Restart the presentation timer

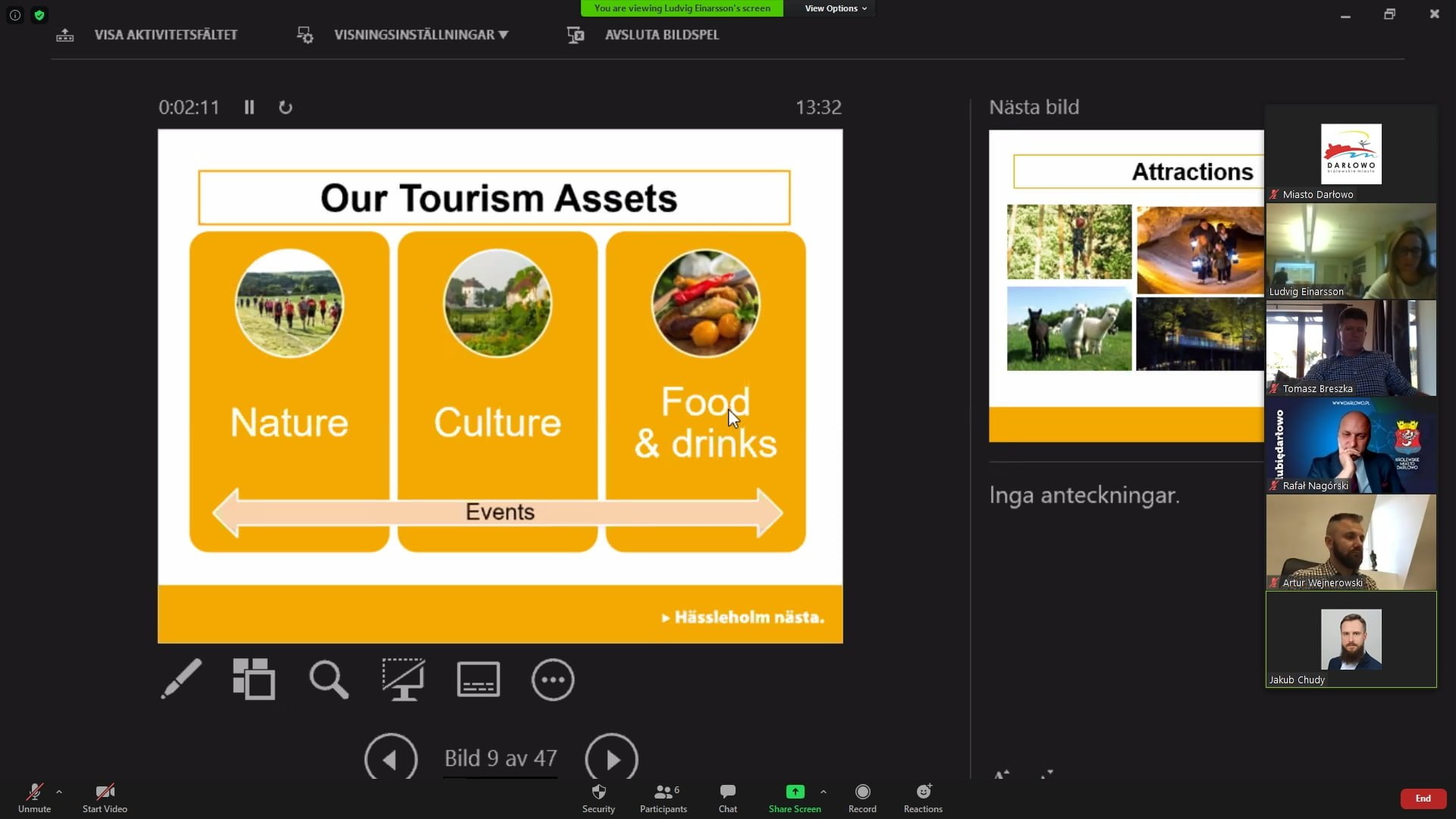click(x=285, y=108)
